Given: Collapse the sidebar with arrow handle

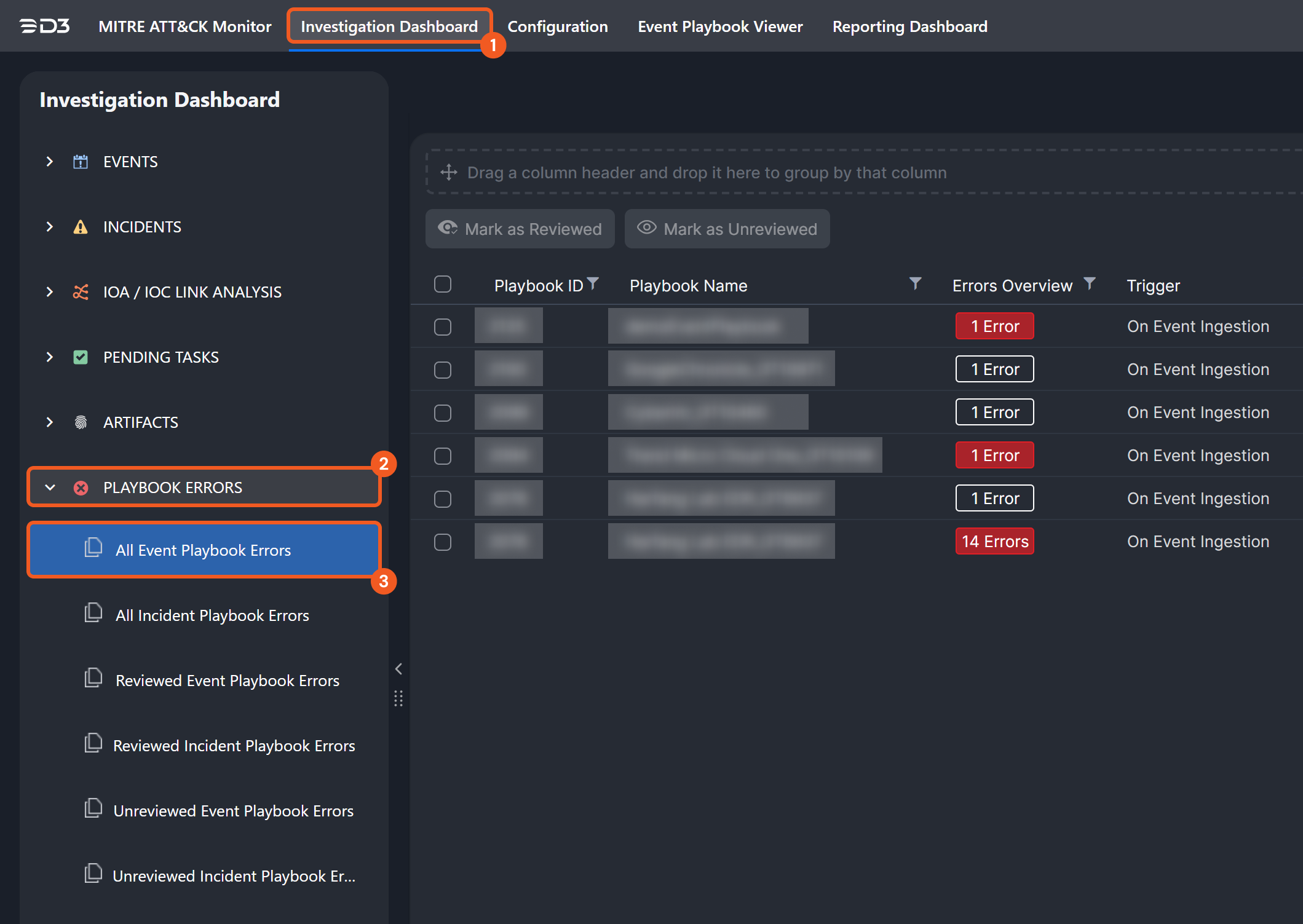Looking at the screenshot, I should click(x=398, y=669).
